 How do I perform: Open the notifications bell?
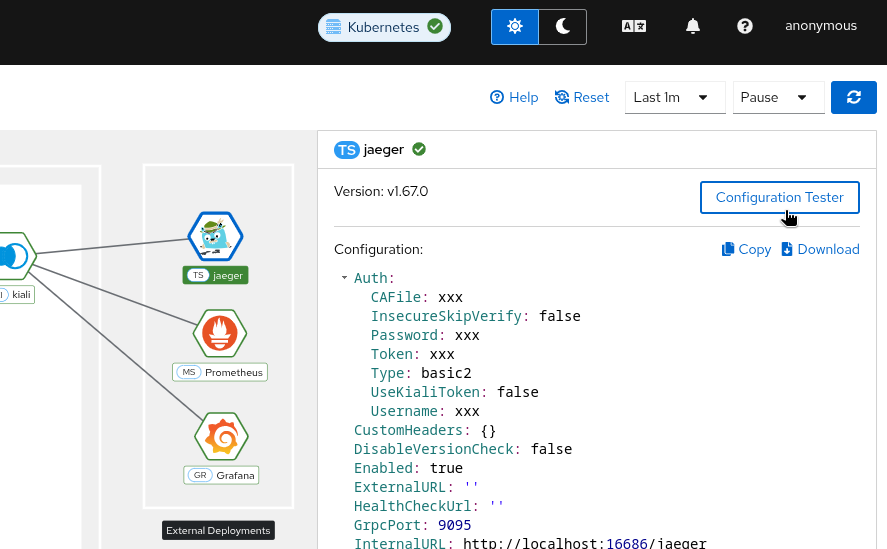(x=692, y=27)
